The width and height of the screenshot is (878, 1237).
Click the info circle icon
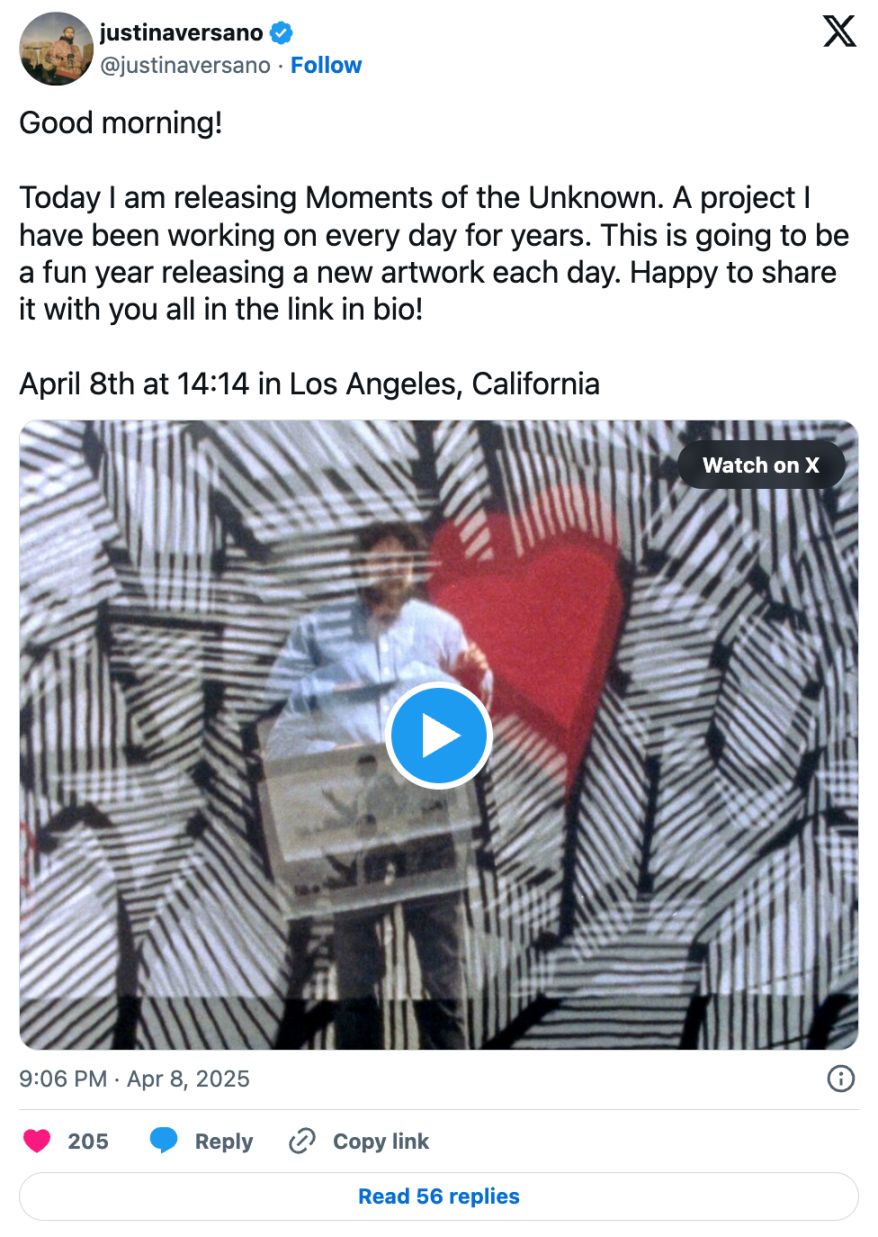point(841,1078)
